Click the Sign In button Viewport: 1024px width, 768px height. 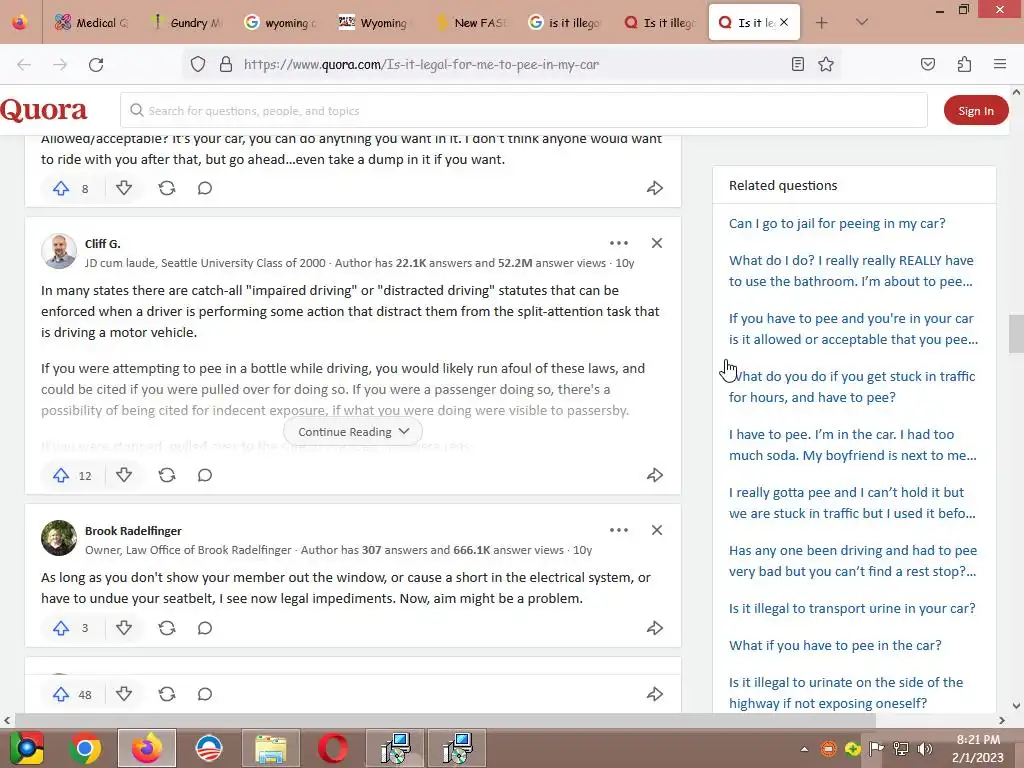pos(976,111)
